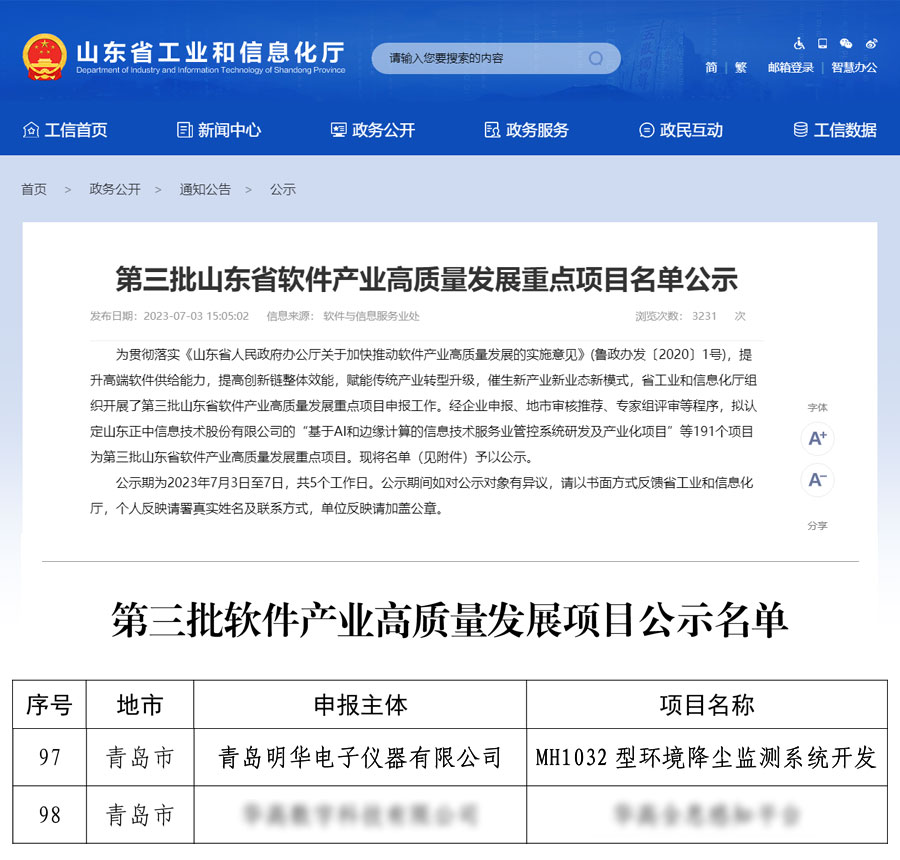Switch to Traditional Chinese (繁)

741,68
